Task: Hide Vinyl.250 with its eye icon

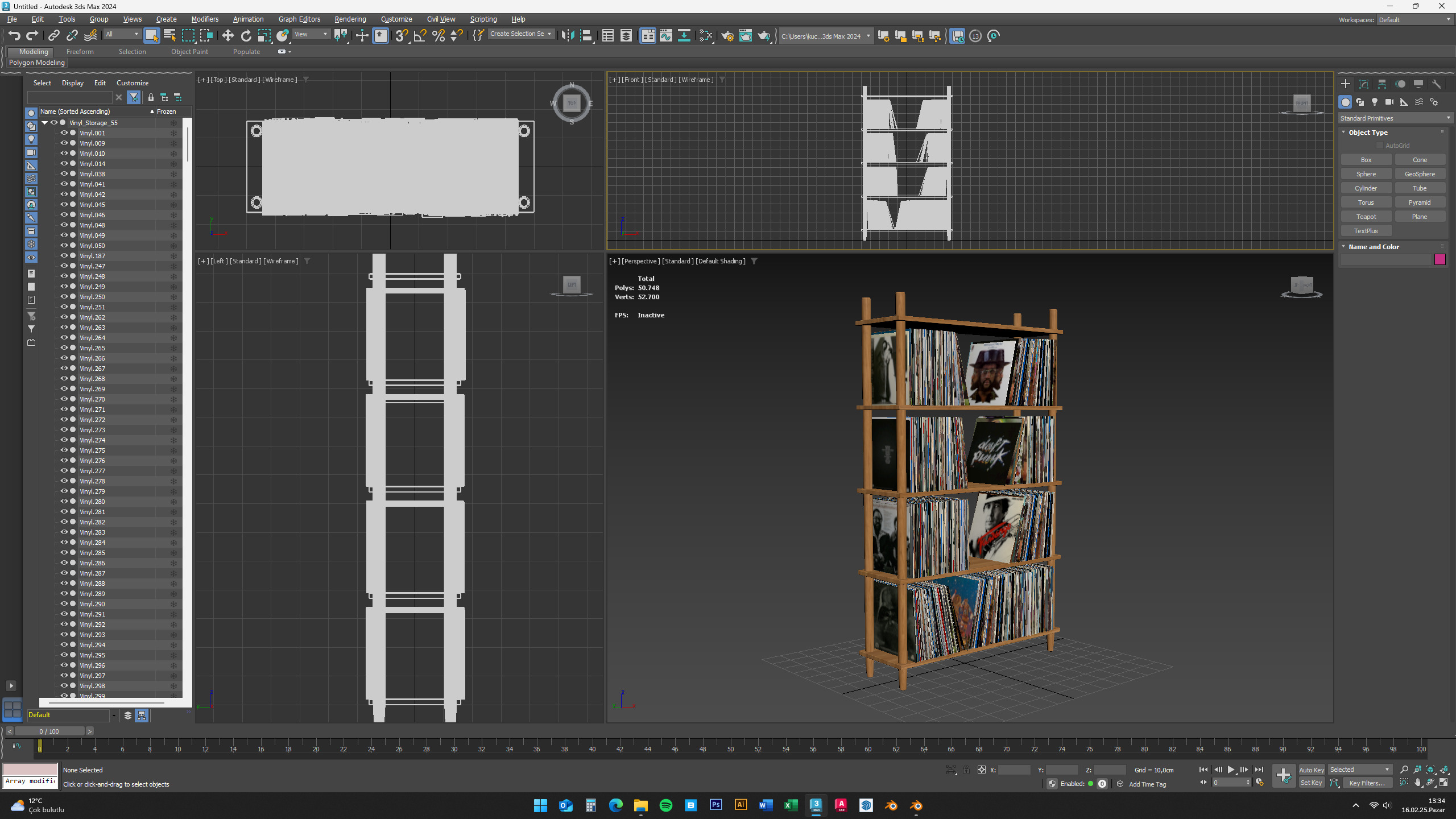Action: click(x=64, y=296)
